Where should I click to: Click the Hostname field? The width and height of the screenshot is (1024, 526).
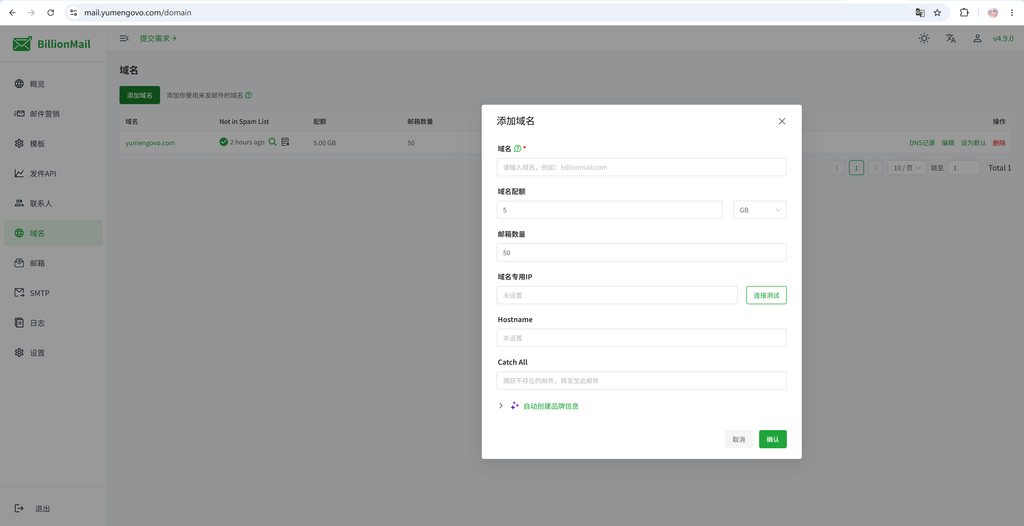coord(641,338)
